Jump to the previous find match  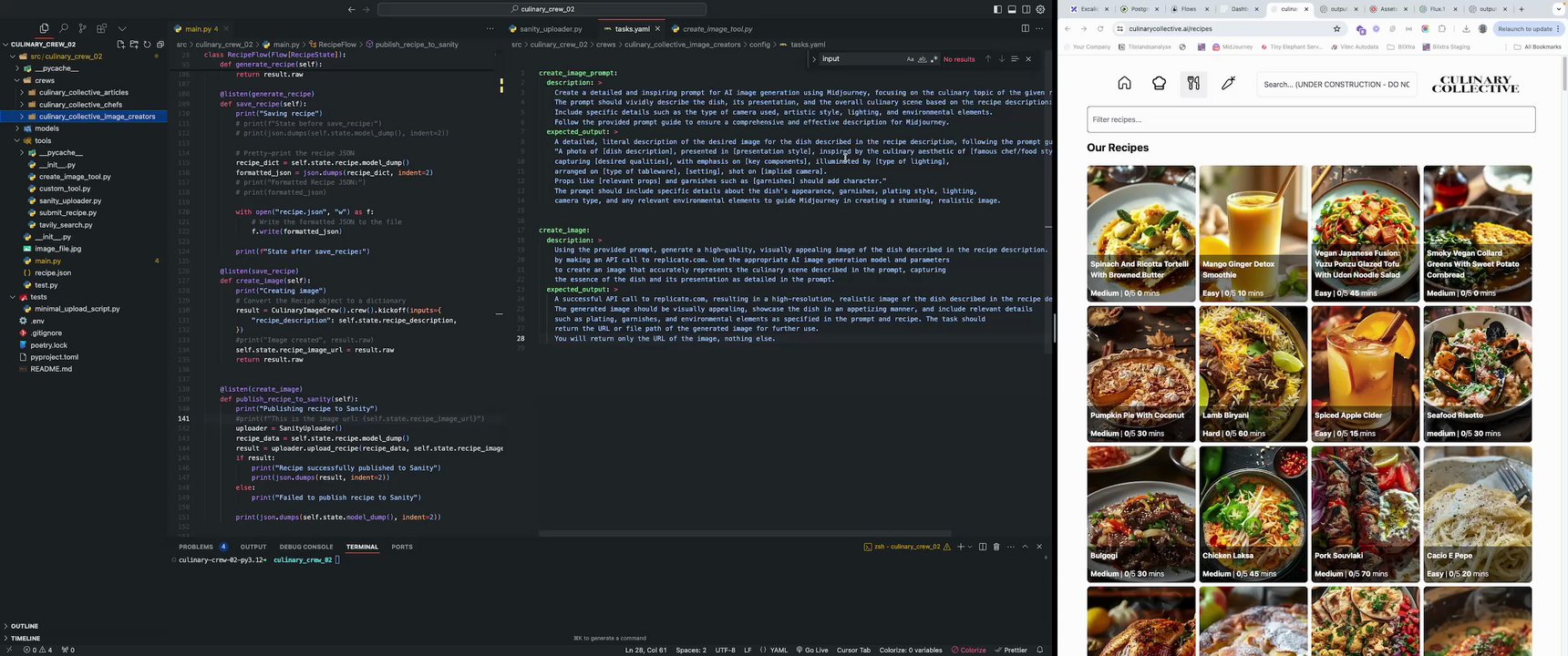(987, 59)
